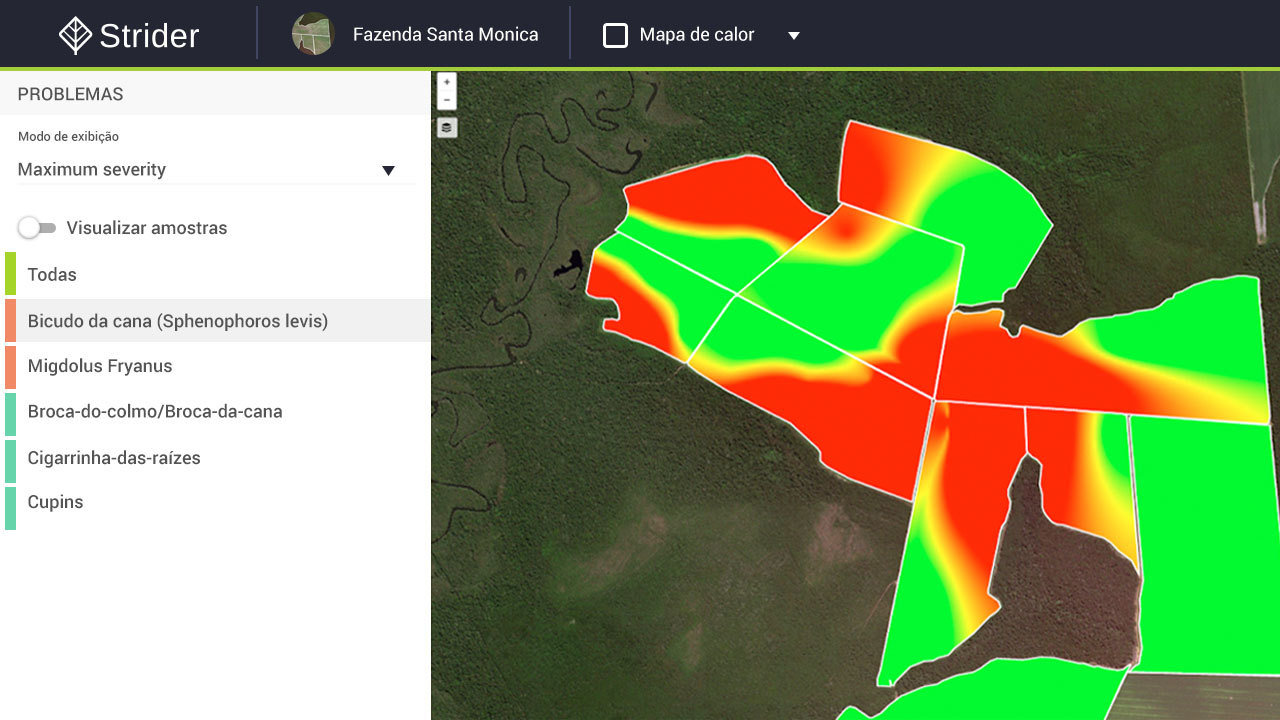Select Migdolus Fryanus problem

click(x=215, y=366)
